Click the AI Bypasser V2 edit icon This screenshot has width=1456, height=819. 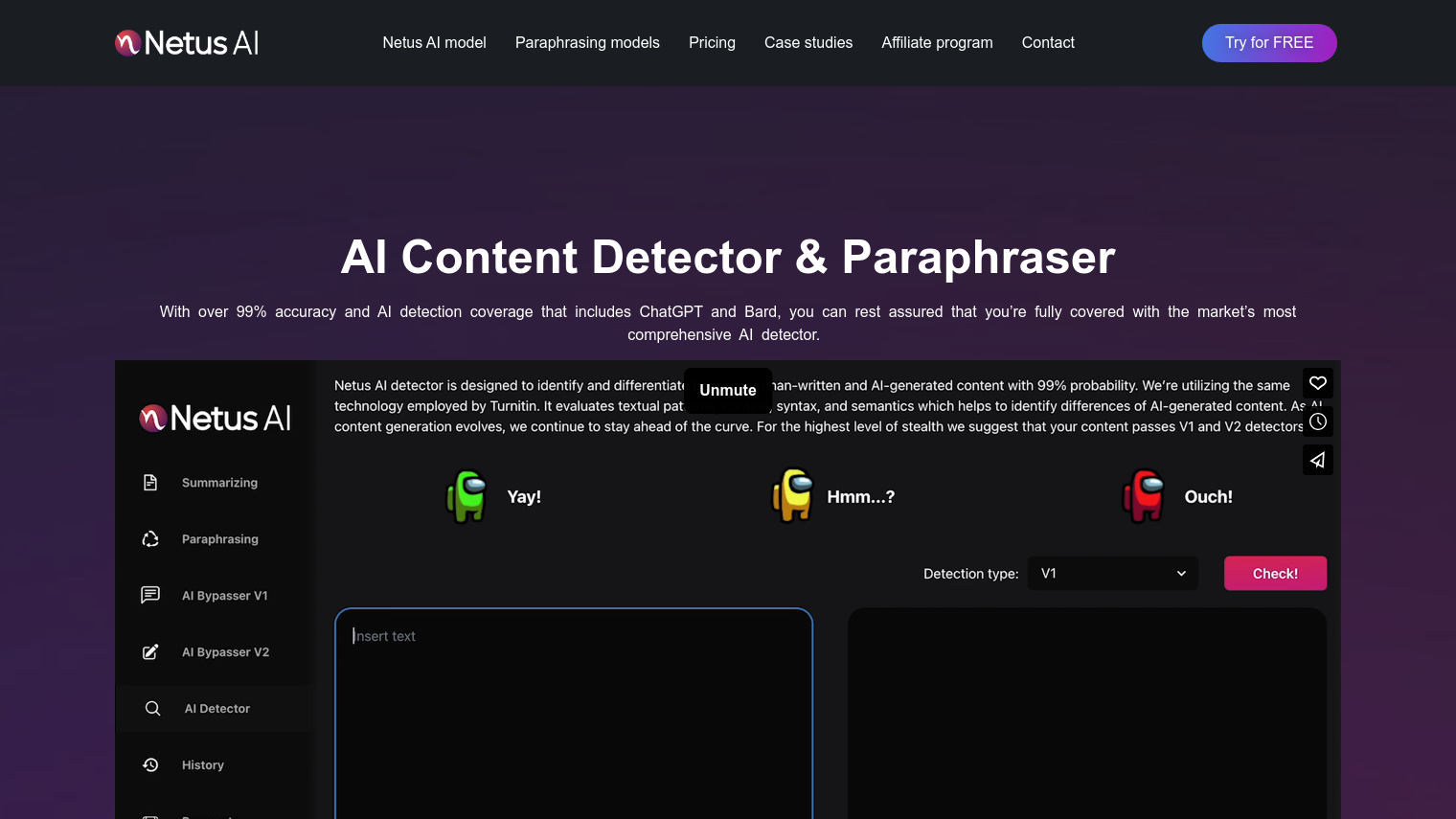150,652
